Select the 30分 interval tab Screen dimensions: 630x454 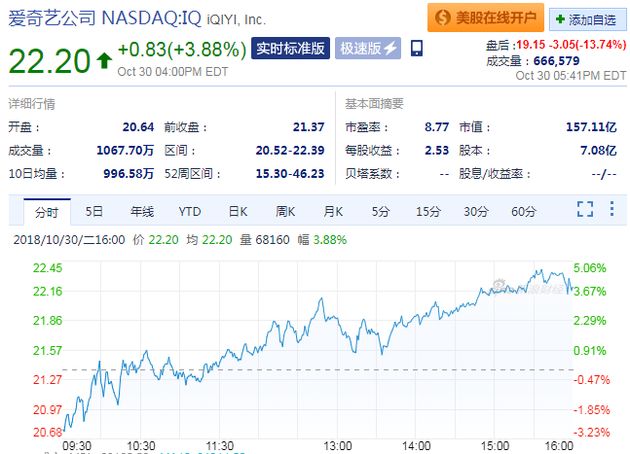click(x=476, y=211)
